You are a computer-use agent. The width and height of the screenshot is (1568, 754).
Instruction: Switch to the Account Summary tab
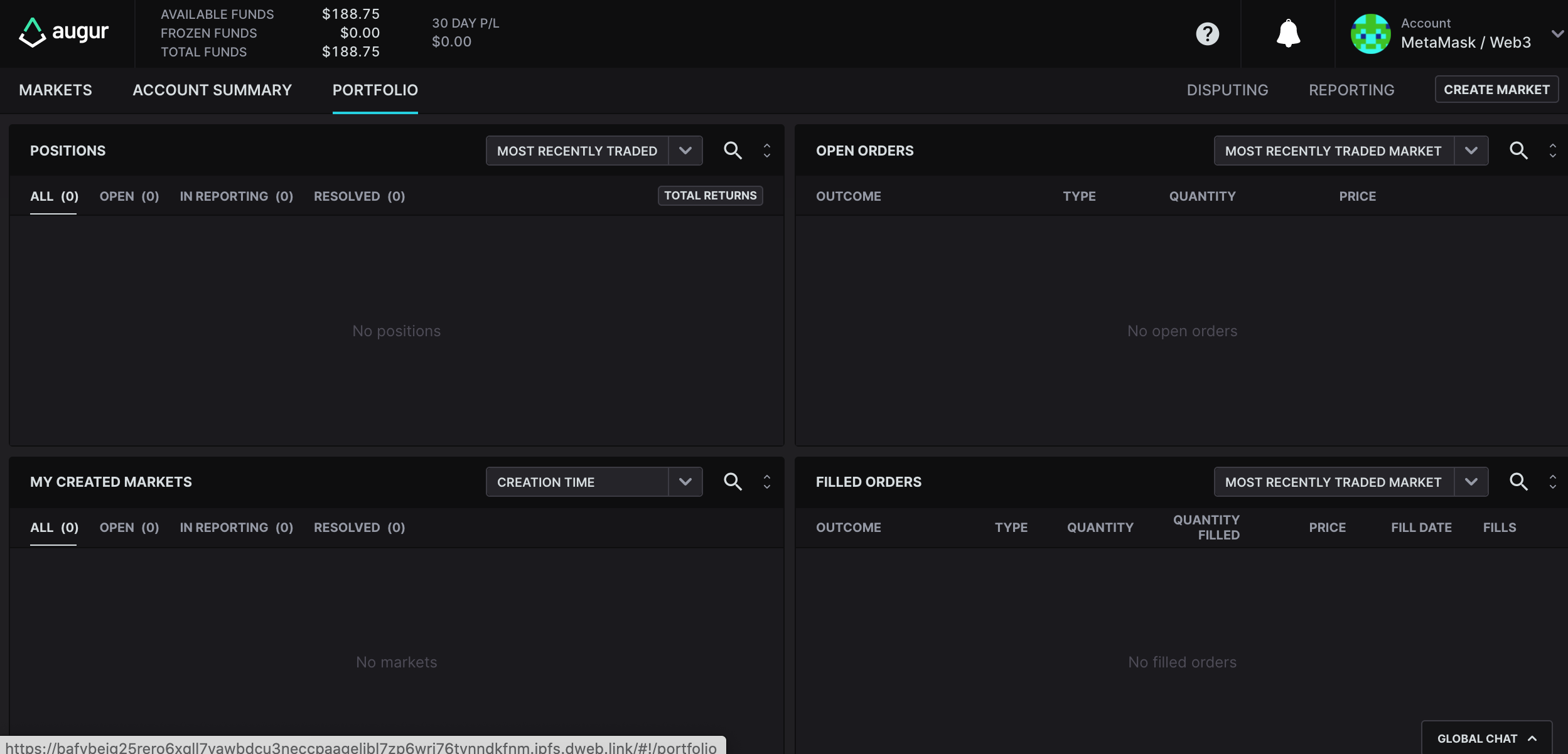pyautogui.click(x=212, y=90)
